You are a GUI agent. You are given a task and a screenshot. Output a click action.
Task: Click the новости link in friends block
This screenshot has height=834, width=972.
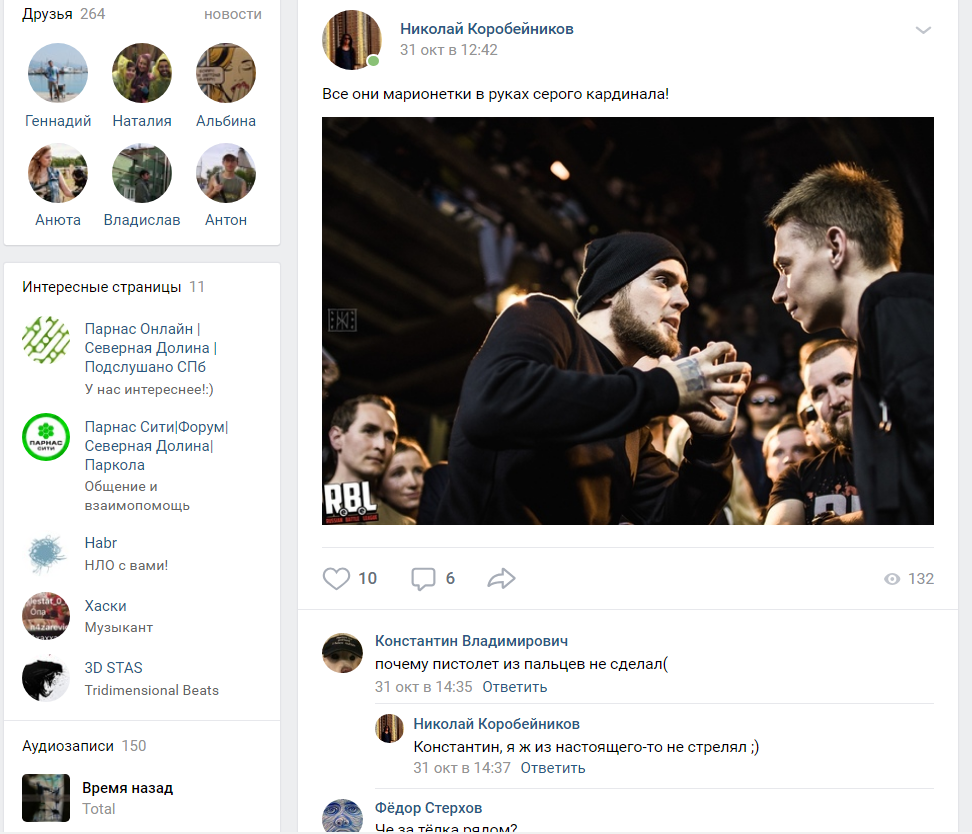(x=232, y=14)
